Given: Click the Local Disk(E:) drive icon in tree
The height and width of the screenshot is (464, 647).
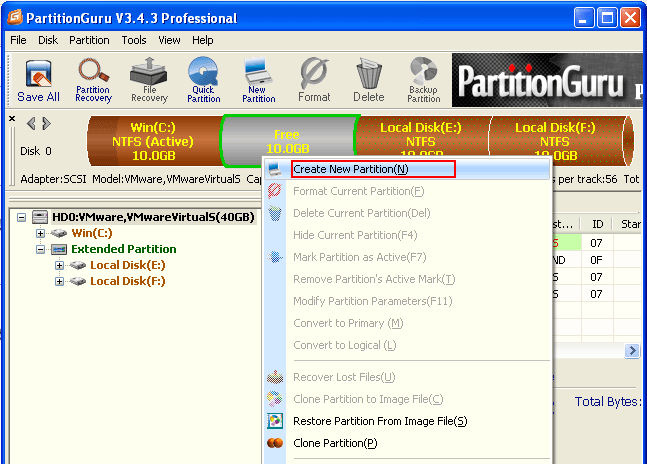Looking at the screenshot, I should pos(78,265).
